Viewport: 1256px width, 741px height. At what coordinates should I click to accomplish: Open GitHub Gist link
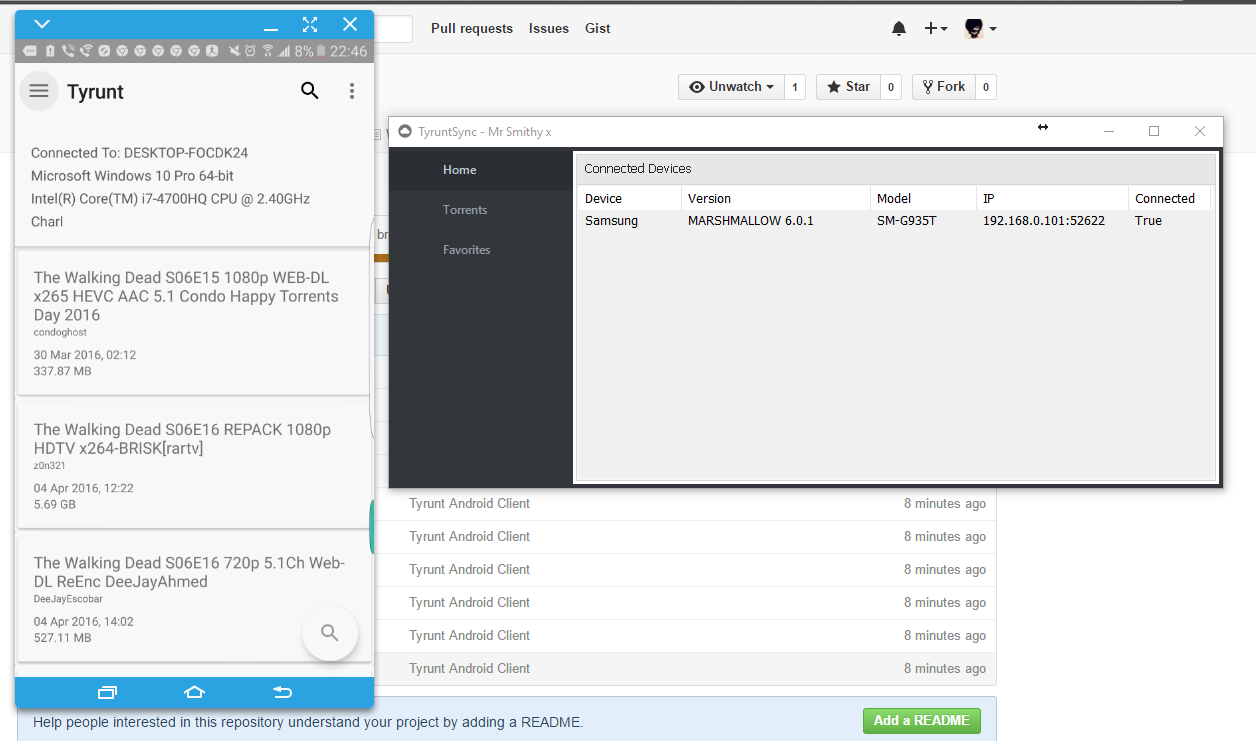pyautogui.click(x=598, y=29)
